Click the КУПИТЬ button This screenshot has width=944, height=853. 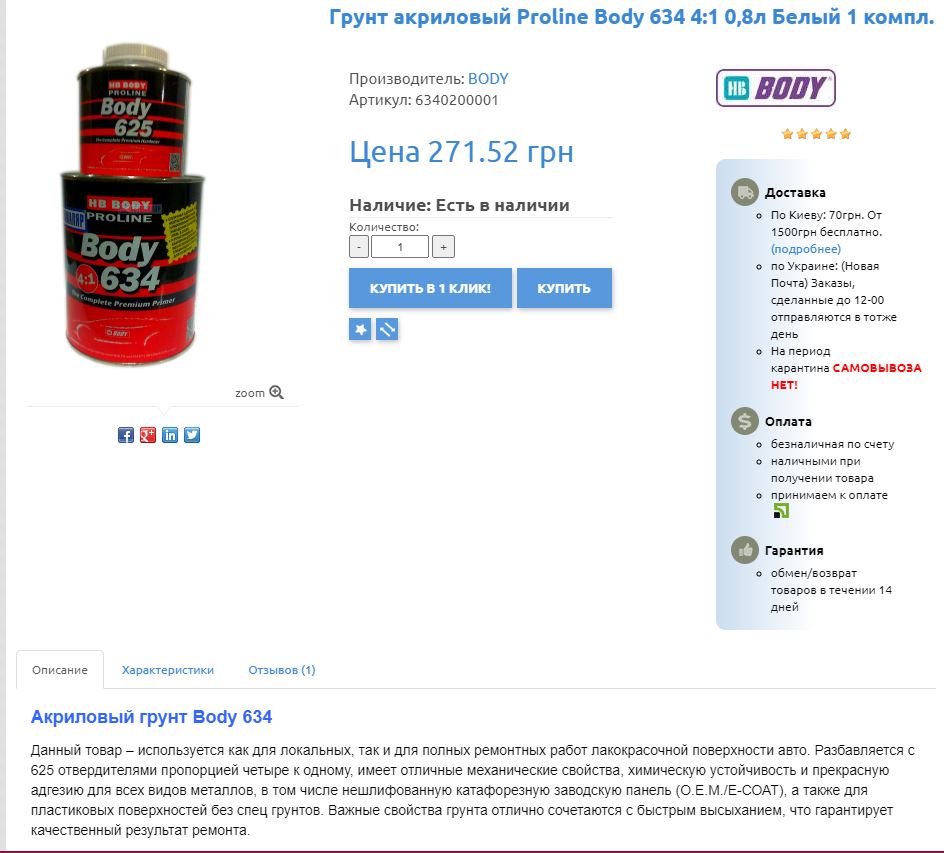coord(564,288)
